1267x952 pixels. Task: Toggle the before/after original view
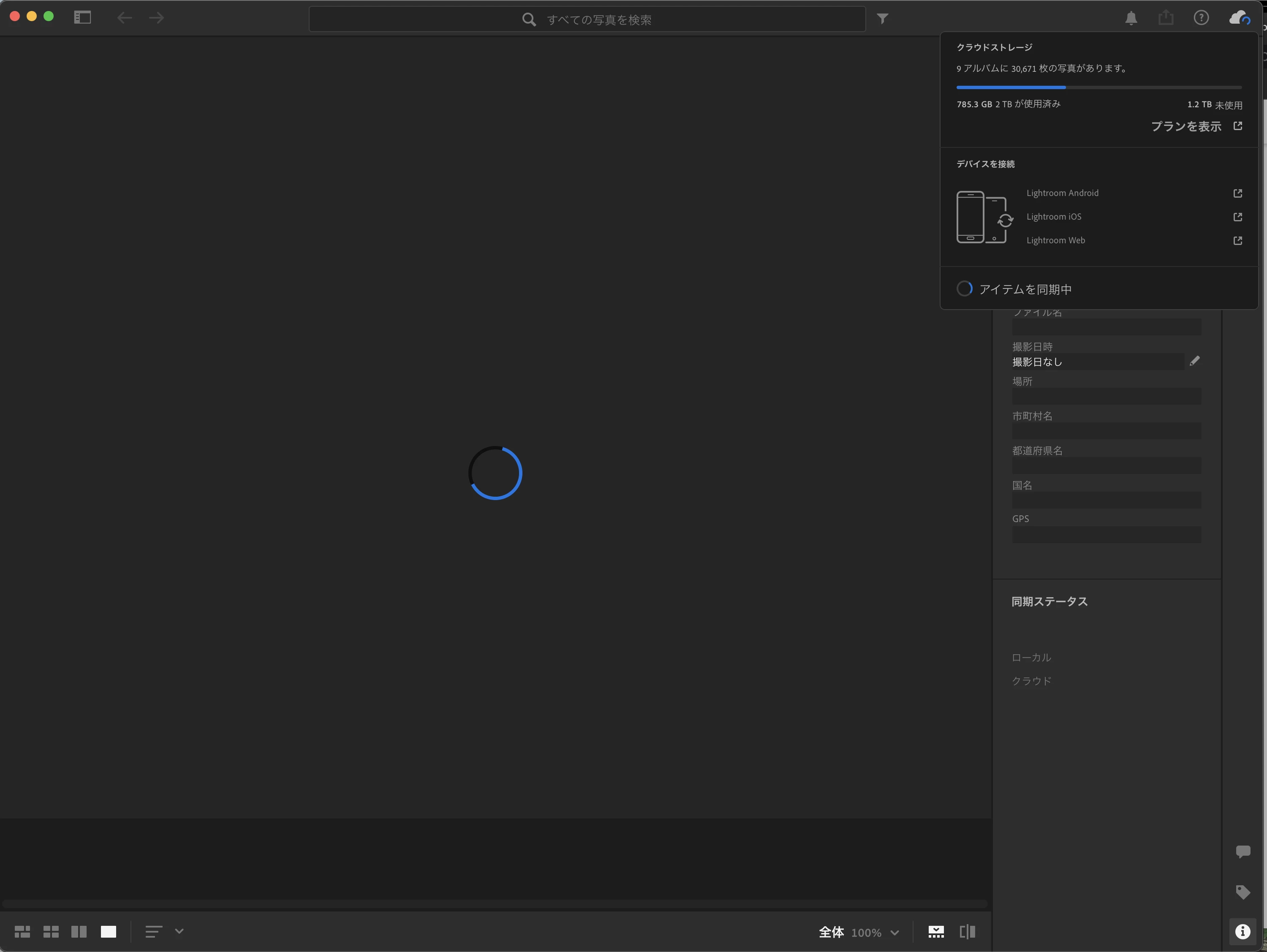(968, 932)
